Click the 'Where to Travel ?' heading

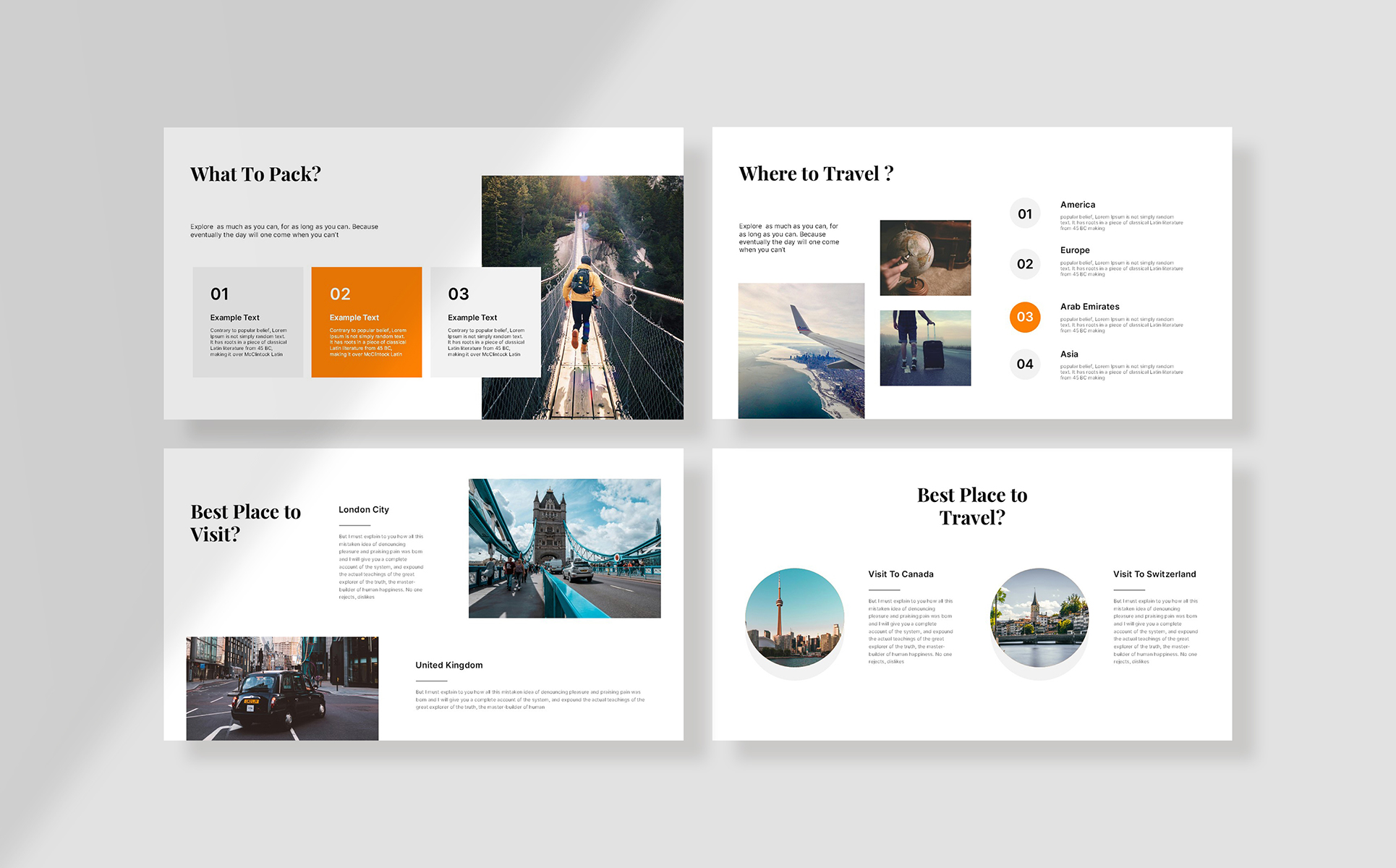(816, 174)
